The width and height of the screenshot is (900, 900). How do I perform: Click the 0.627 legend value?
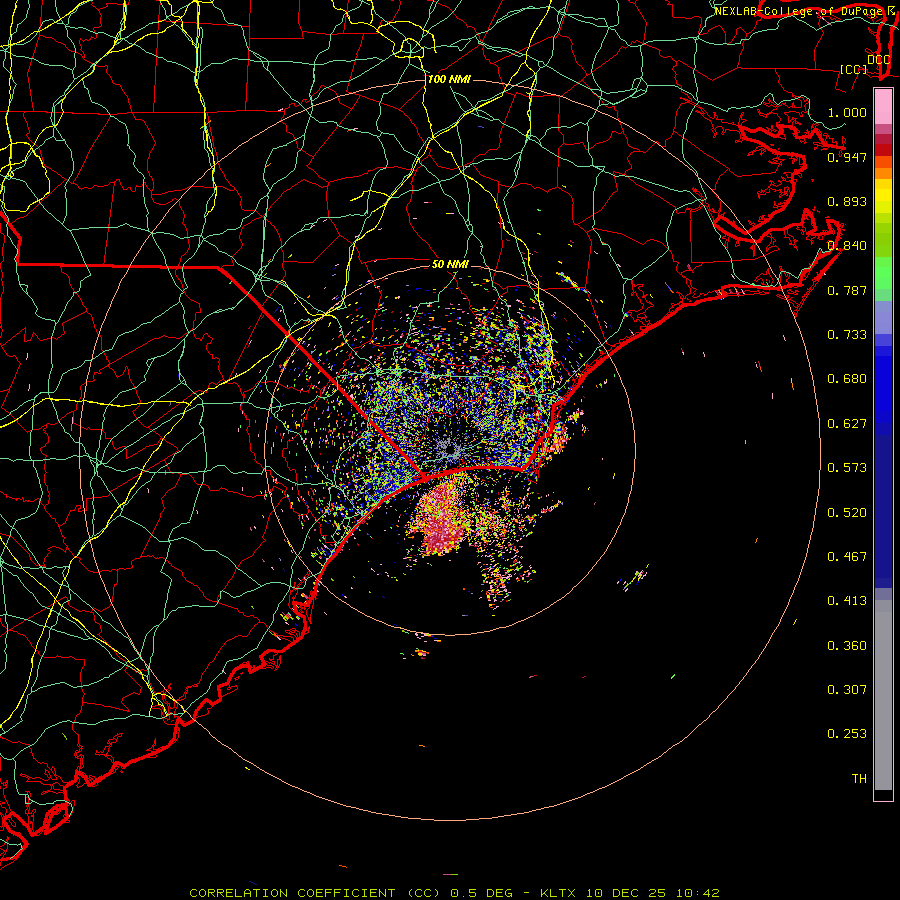(847, 424)
